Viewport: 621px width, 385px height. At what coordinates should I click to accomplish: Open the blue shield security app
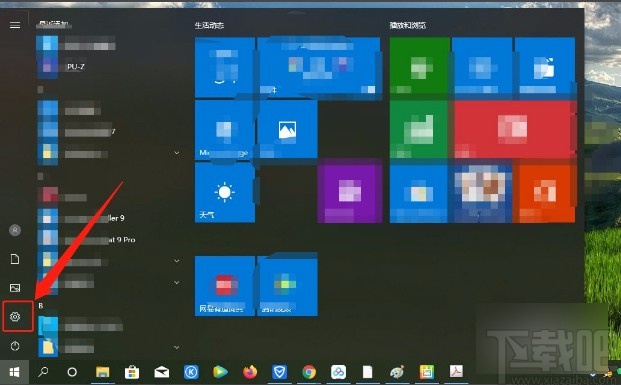pyautogui.click(x=280, y=372)
